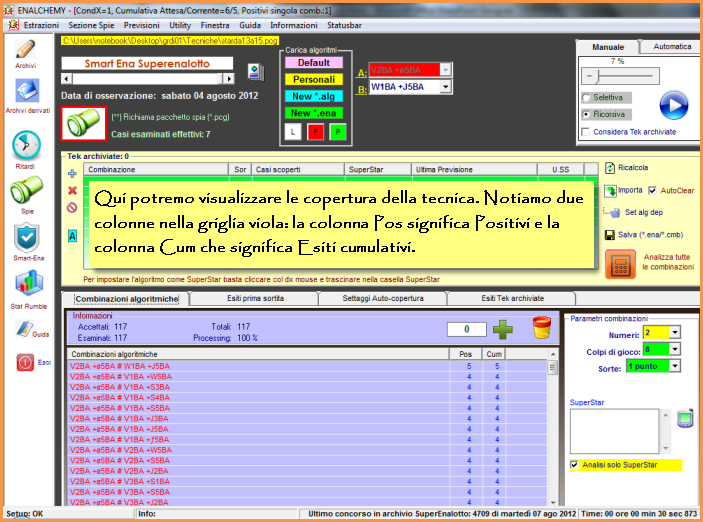Click the Esci exit icon
Image resolution: width=703 pixels, height=522 pixels.
pyautogui.click(x=25, y=362)
